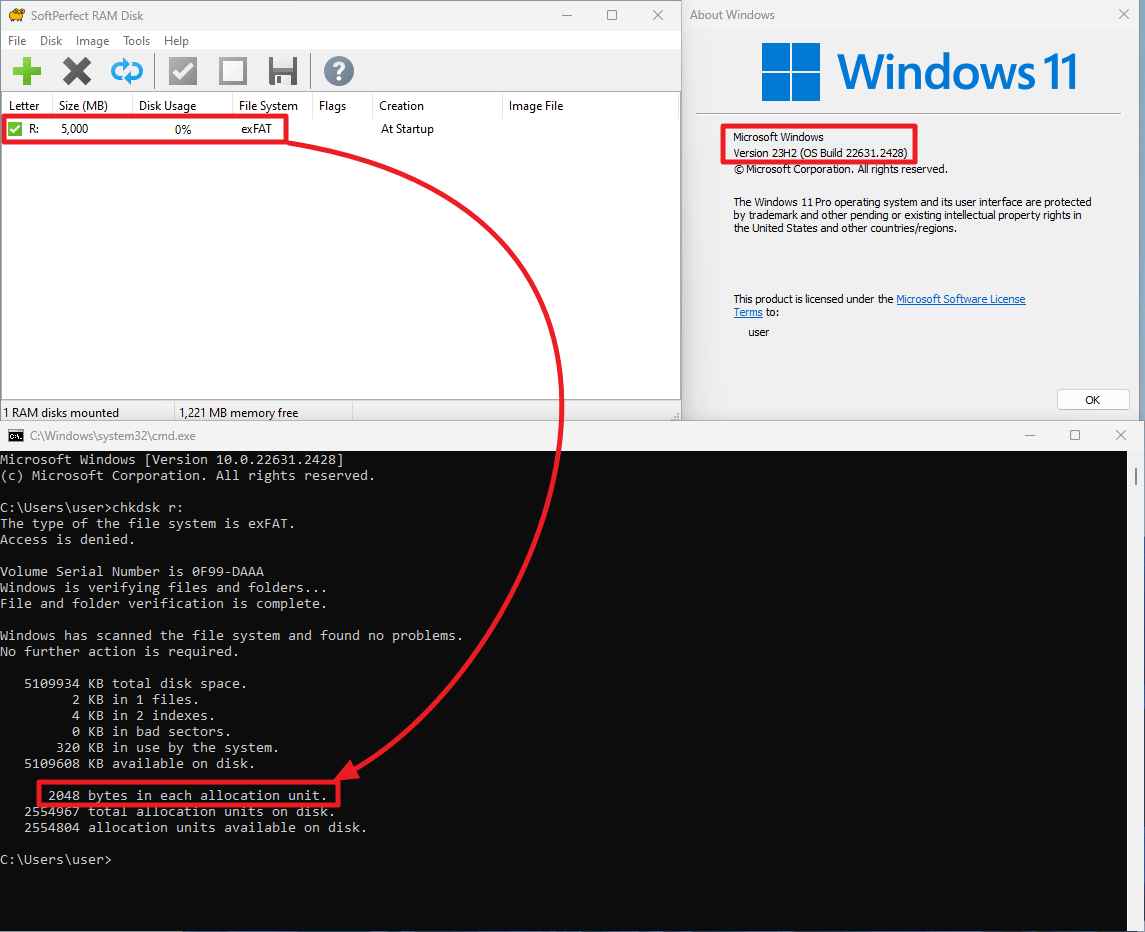This screenshot has height=932, width=1145.
Task: Select the 5,000 size cell of disk R:
Action: pyautogui.click(x=74, y=129)
